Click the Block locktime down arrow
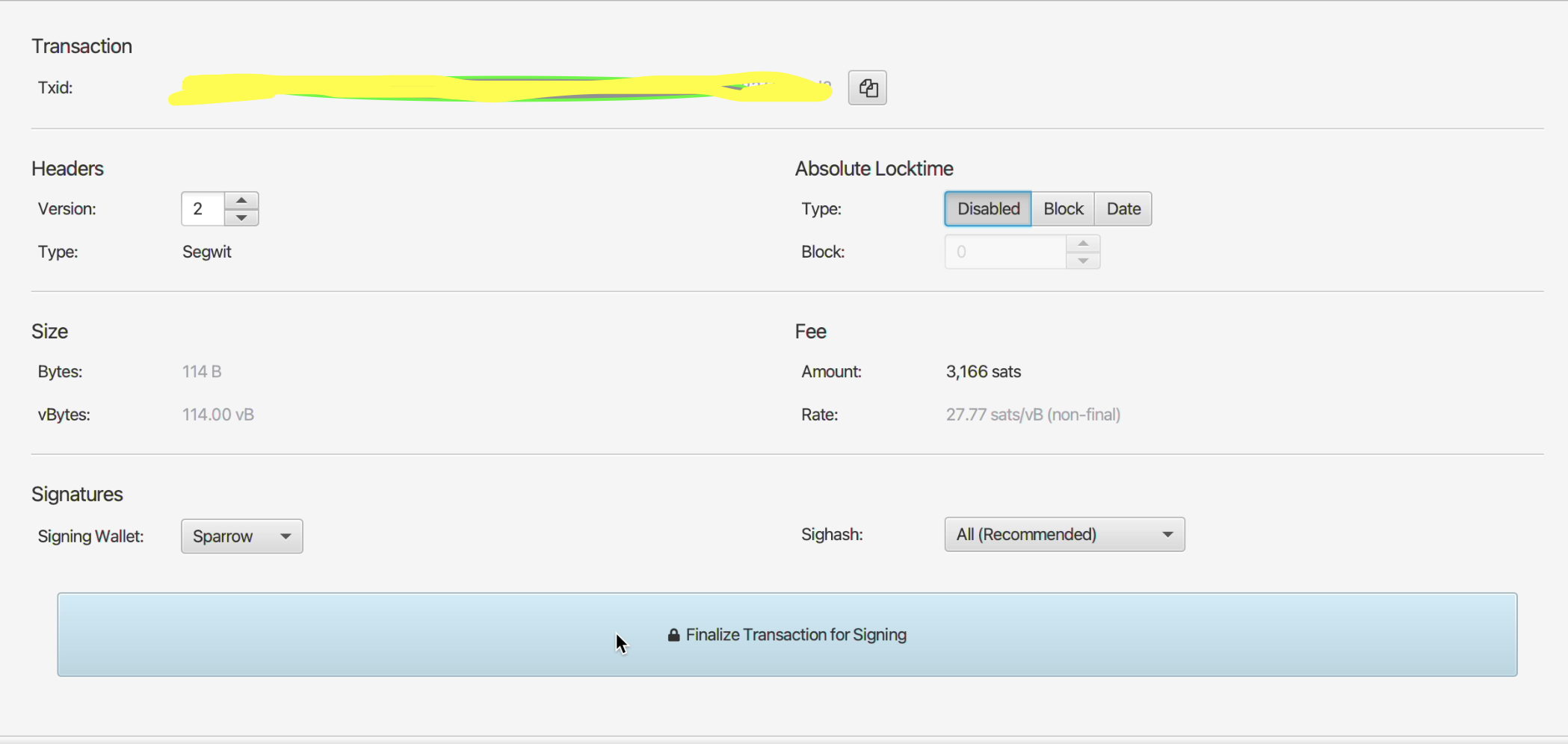1568x744 pixels. (1082, 260)
